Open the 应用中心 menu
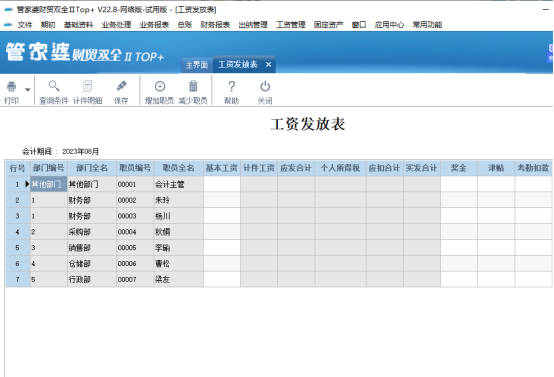Screen dimensions: 554x377 click(389, 25)
